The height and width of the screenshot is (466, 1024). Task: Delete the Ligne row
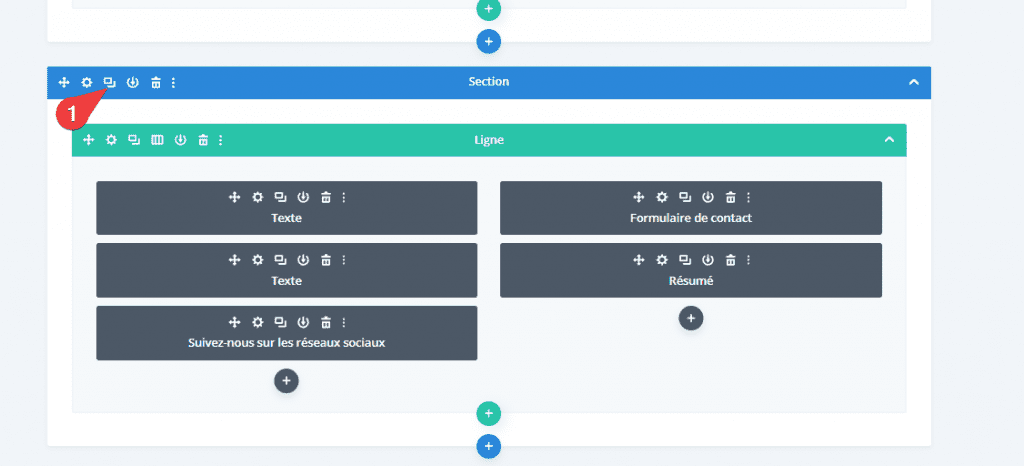(x=203, y=140)
